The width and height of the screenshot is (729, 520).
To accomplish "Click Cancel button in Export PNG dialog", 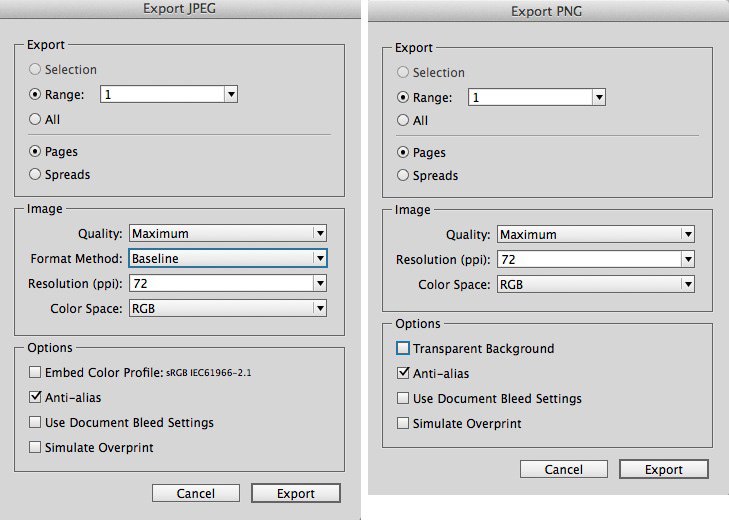I will (x=563, y=469).
